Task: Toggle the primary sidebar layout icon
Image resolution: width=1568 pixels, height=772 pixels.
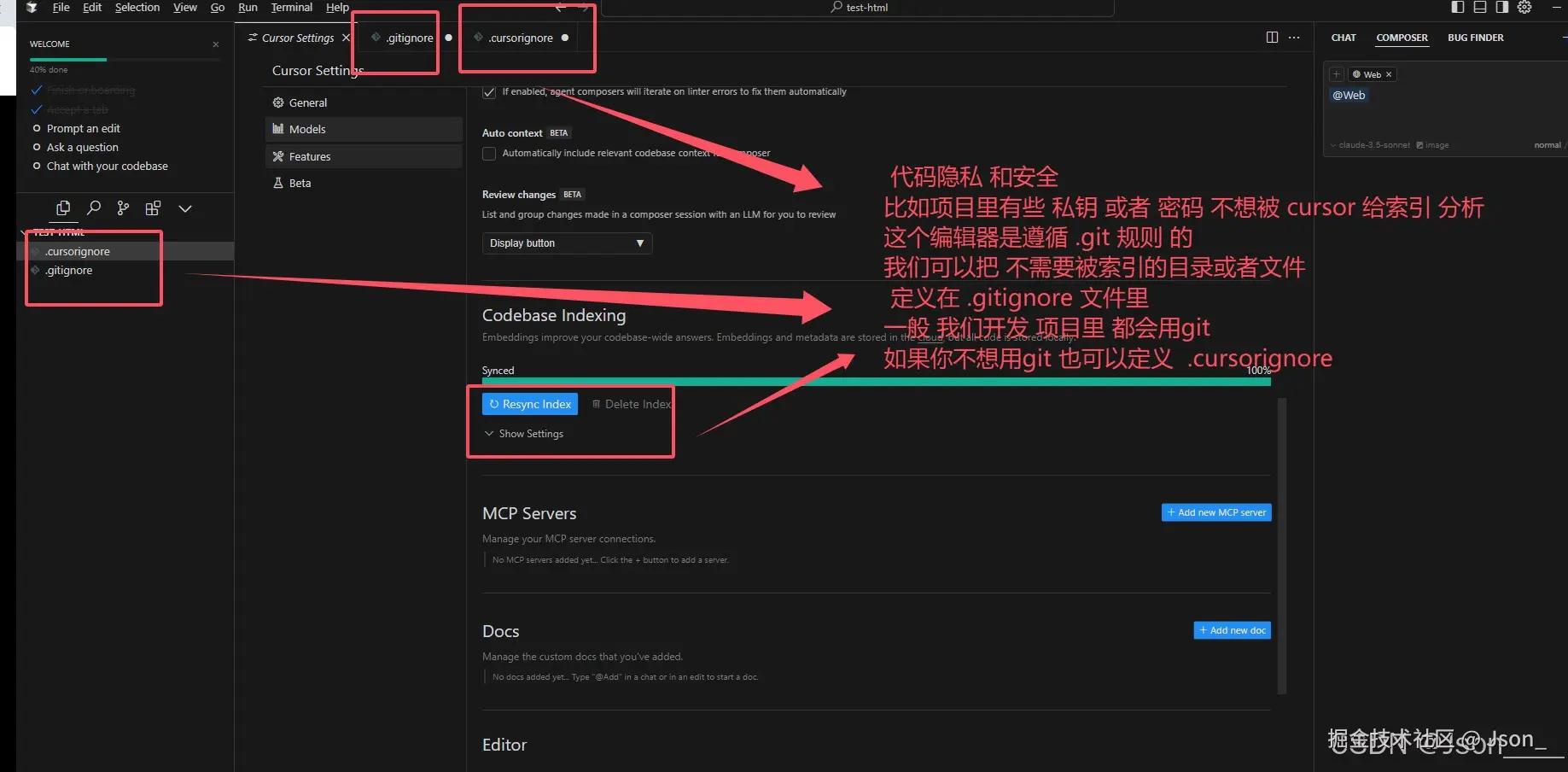Action: [1458, 7]
